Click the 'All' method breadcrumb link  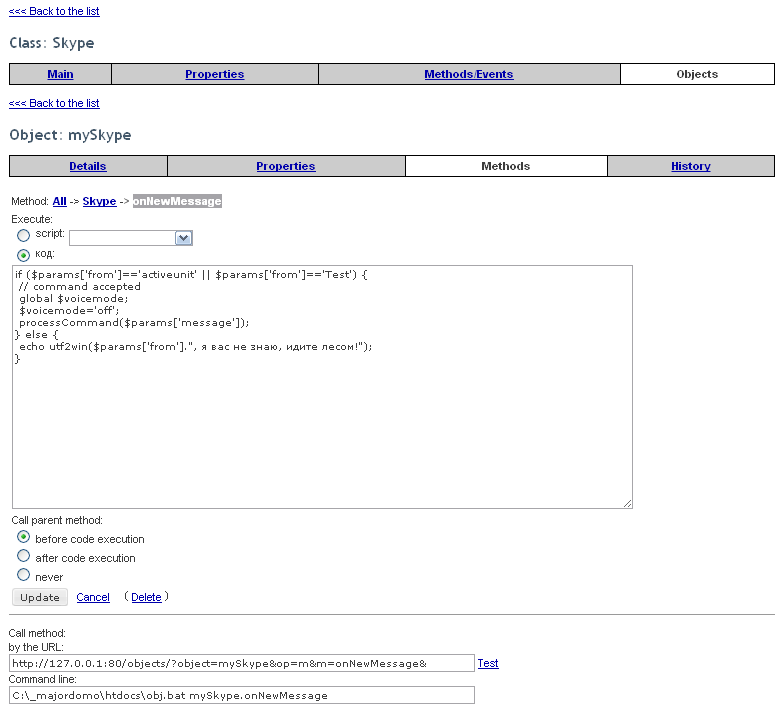(x=59, y=201)
